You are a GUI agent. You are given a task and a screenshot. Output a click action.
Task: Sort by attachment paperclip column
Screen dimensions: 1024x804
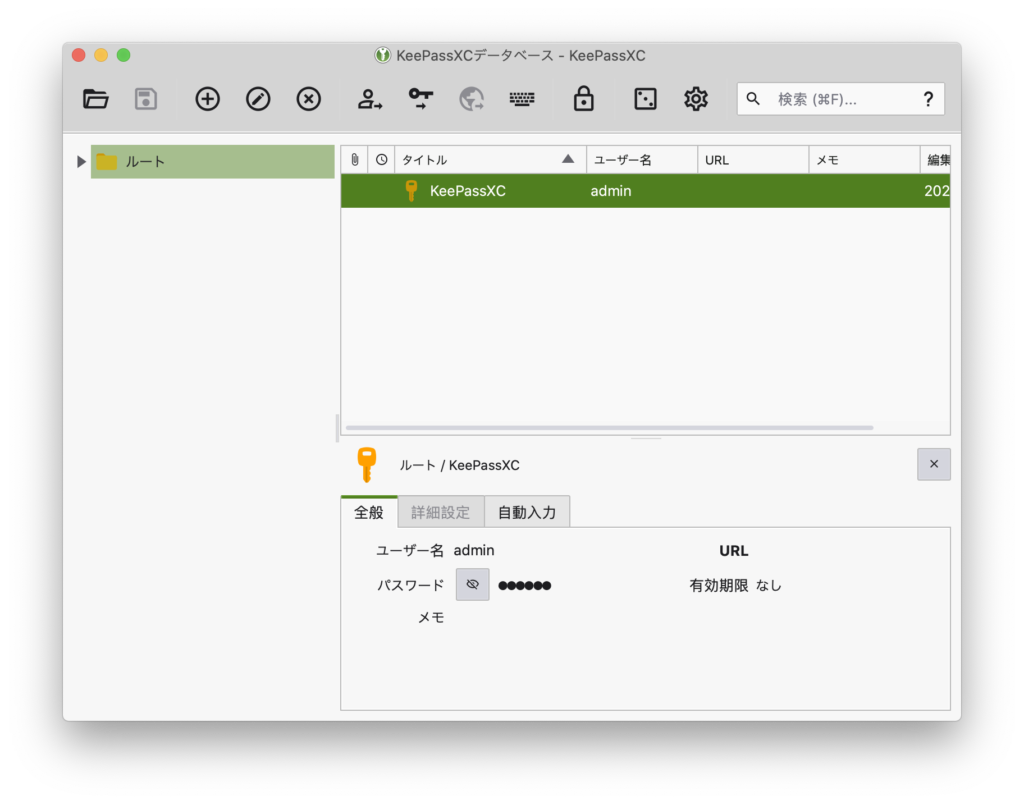pos(355,160)
